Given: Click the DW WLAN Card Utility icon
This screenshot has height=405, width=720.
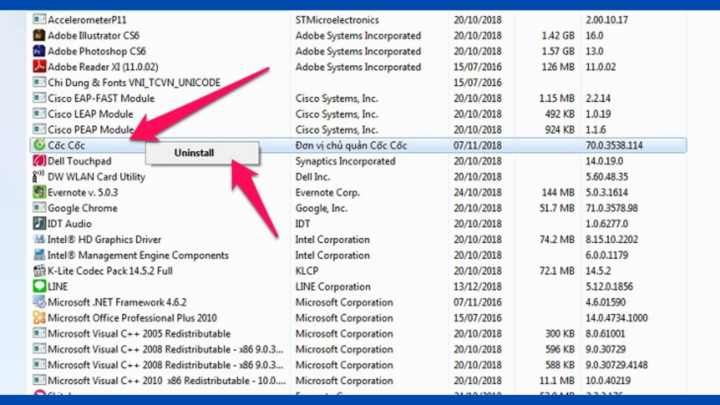Looking at the screenshot, I should click(39, 177).
